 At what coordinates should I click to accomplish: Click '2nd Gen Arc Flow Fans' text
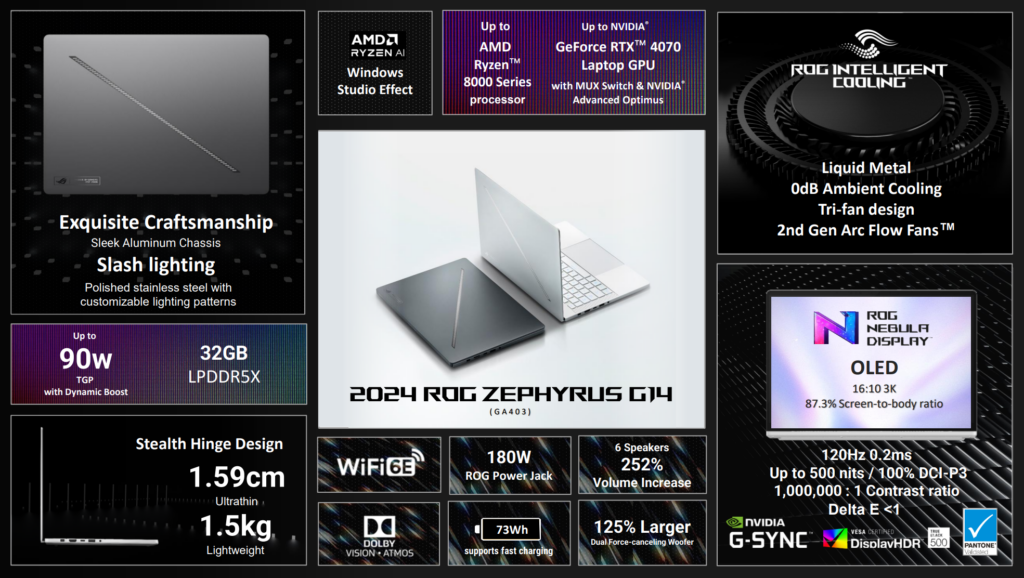coord(866,230)
